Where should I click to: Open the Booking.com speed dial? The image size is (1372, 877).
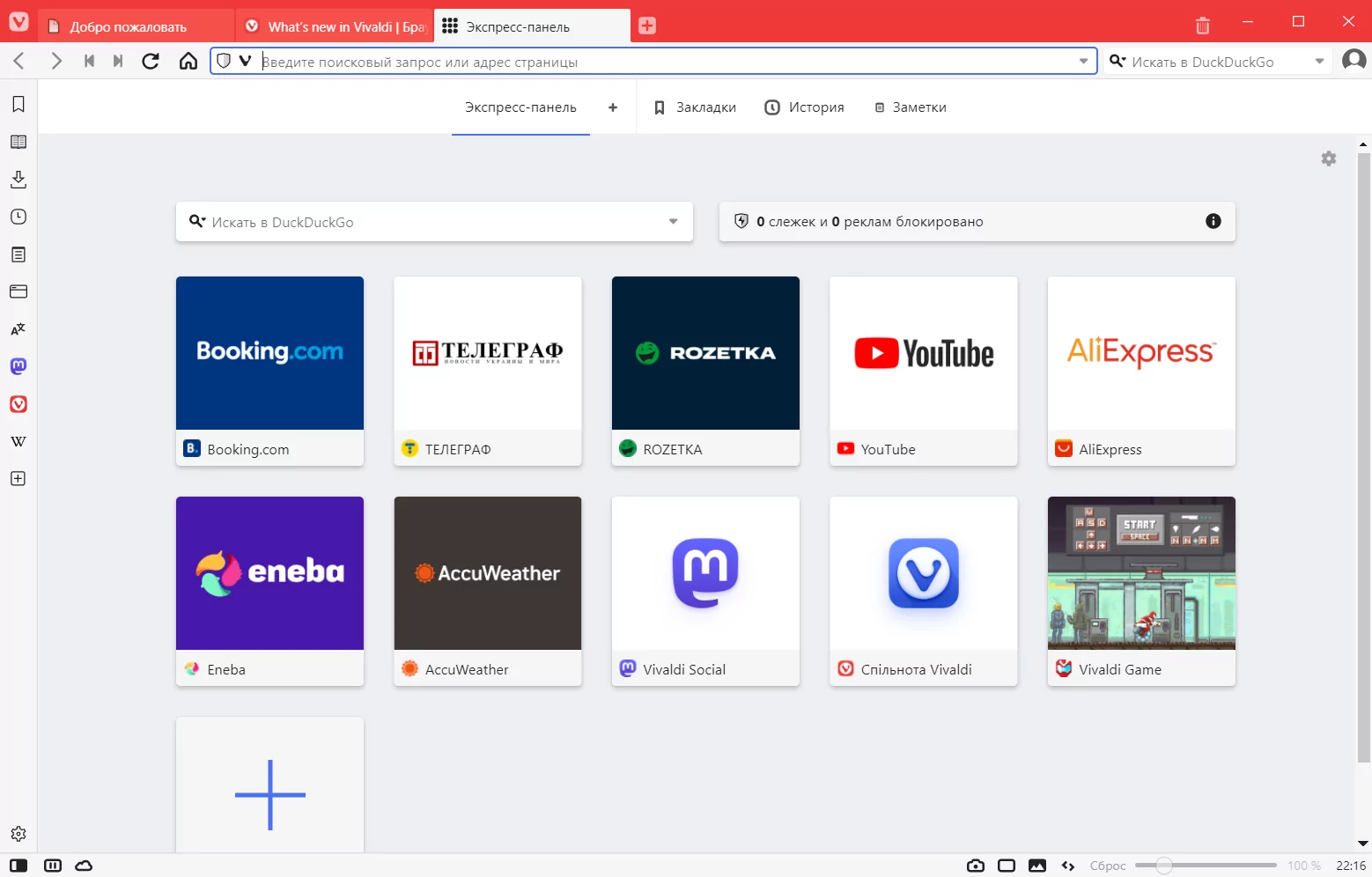[269, 371]
